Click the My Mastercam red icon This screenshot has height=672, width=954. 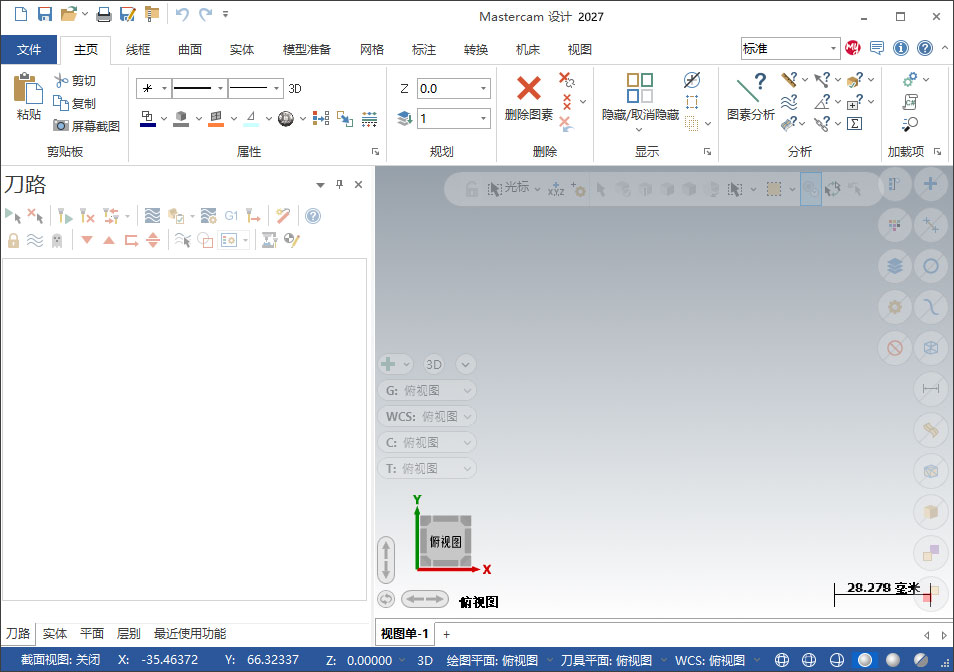853,48
